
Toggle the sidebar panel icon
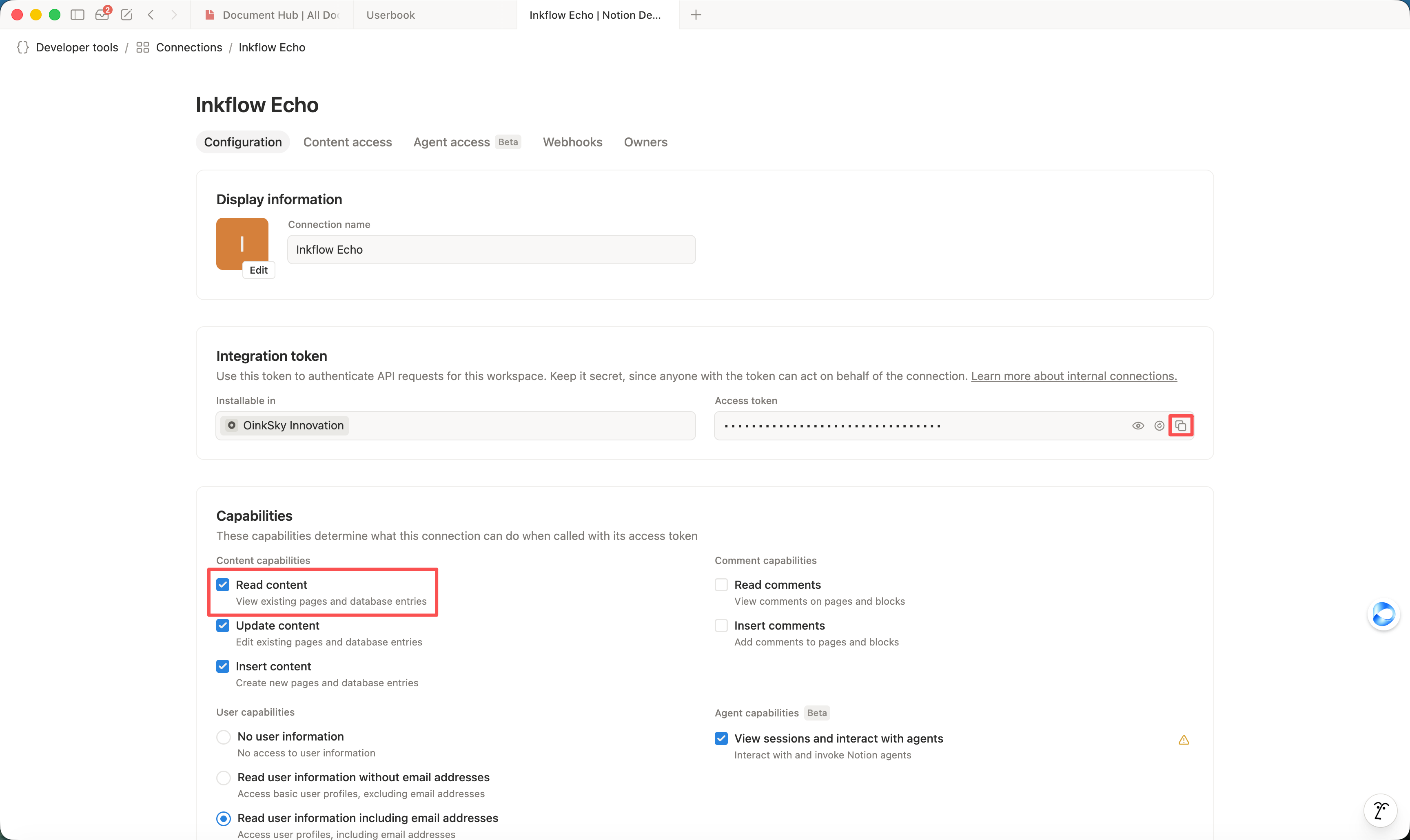pyautogui.click(x=78, y=15)
